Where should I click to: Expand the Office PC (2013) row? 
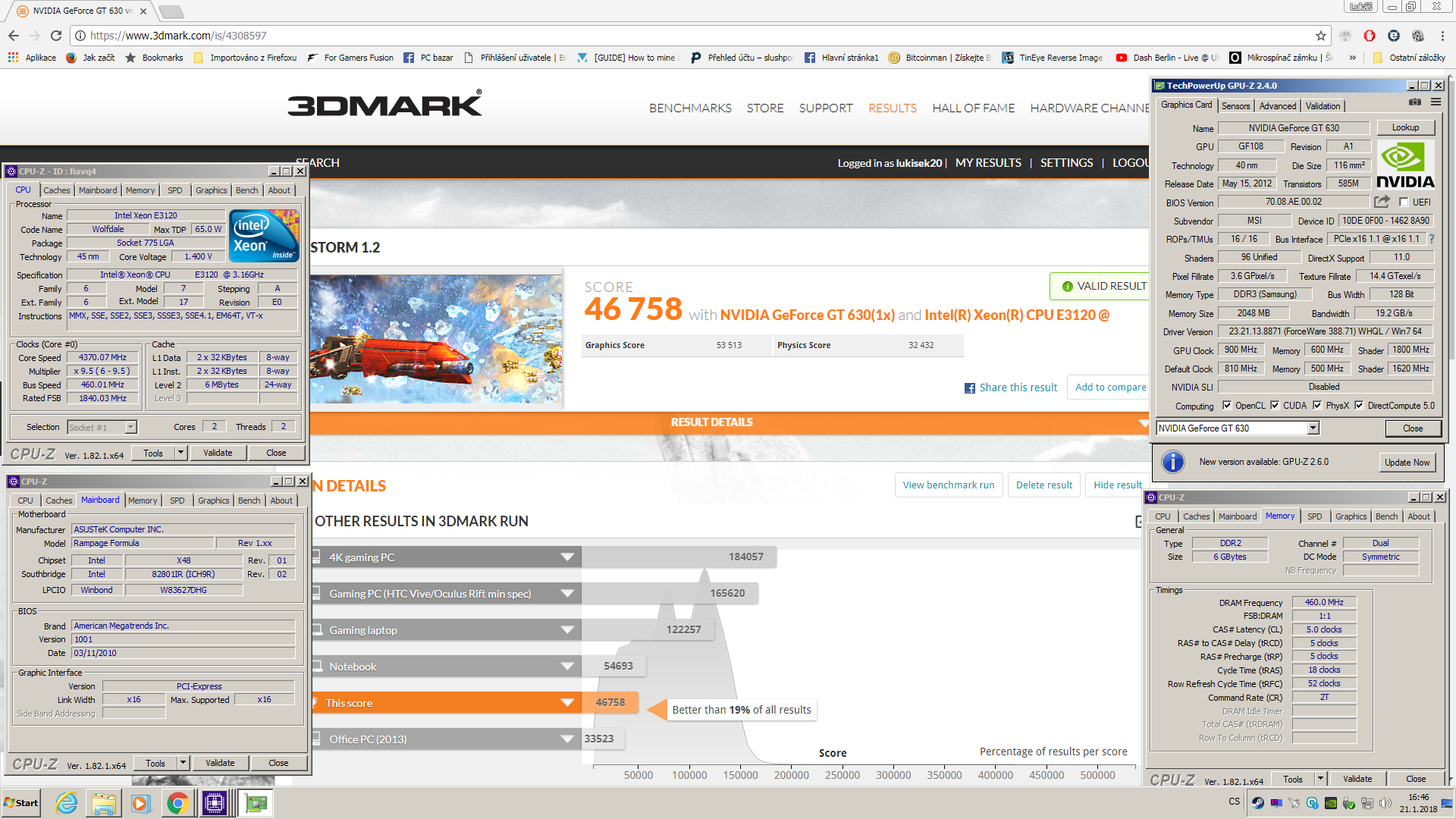pyautogui.click(x=567, y=739)
